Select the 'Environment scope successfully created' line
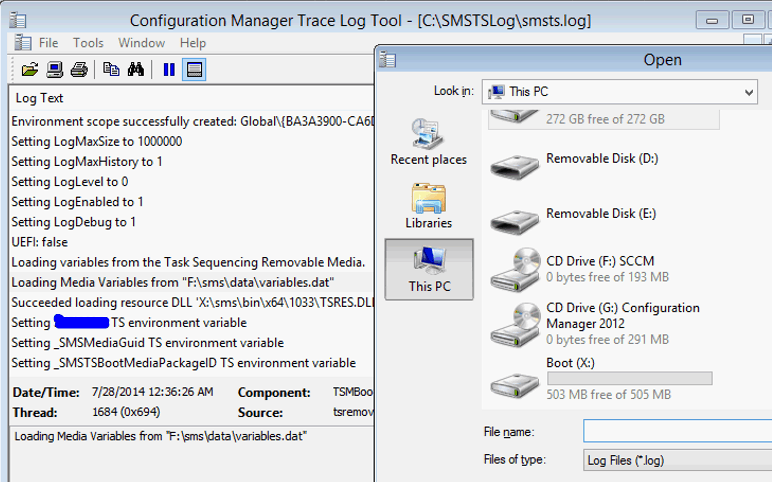This screenshot has width=772, height=482. (x=192, y=122)
